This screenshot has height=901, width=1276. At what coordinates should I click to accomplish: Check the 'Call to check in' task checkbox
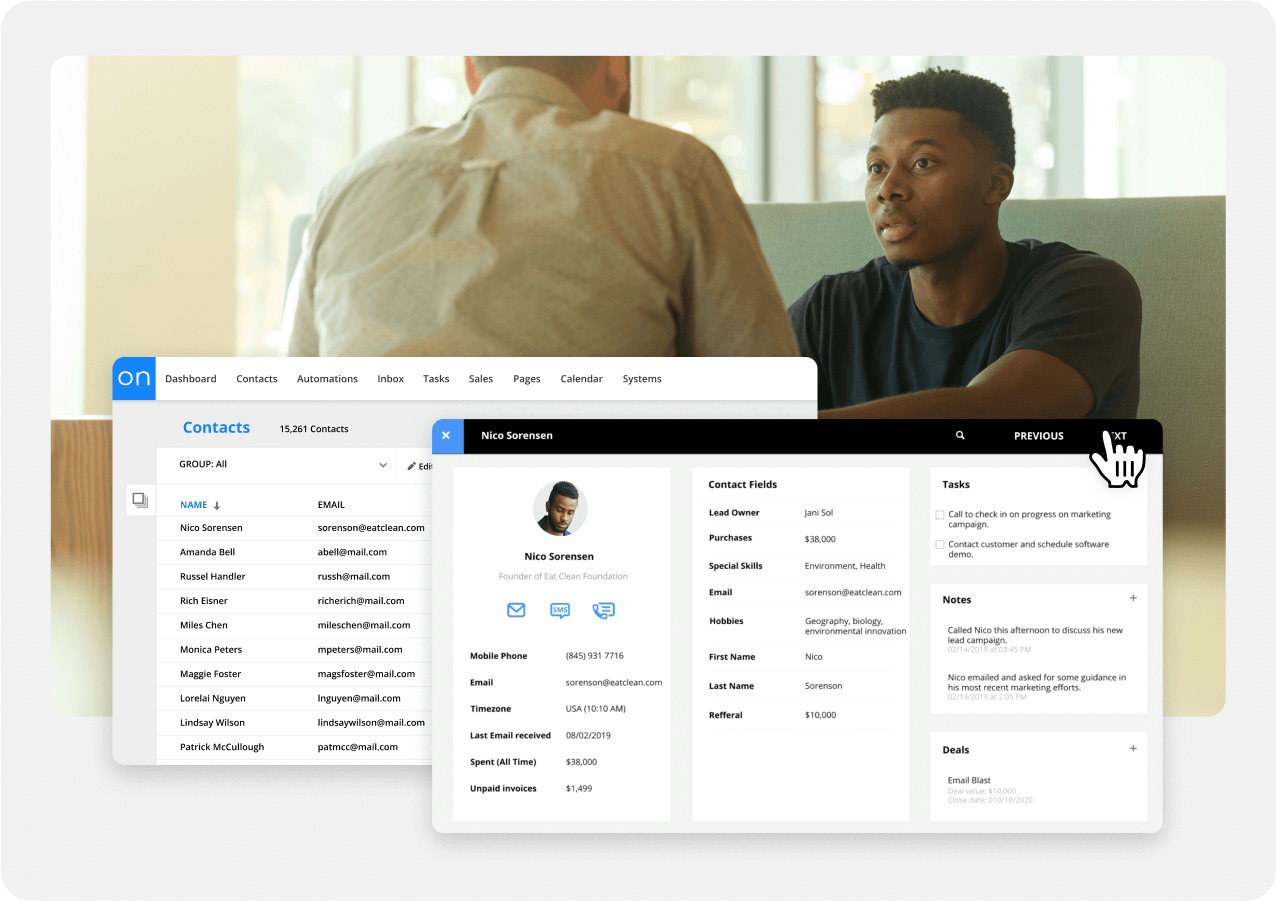(939, 515)
